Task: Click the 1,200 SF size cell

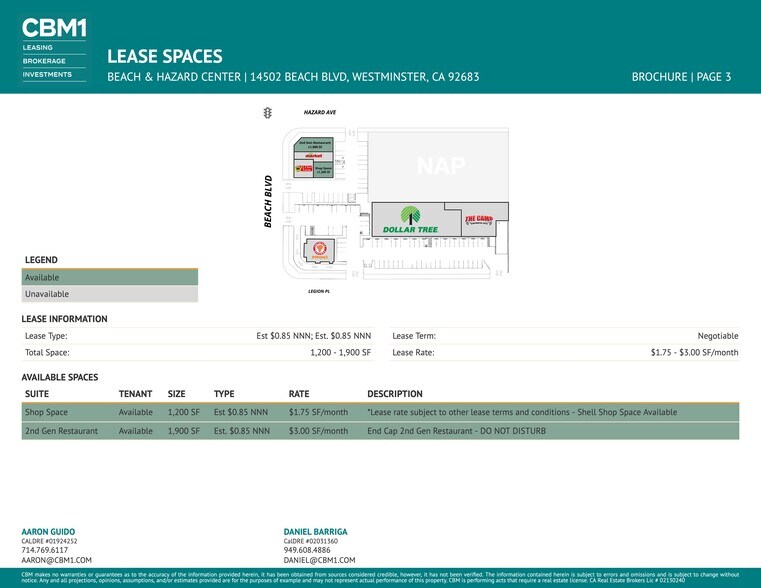Action: [x=184, y=412]
